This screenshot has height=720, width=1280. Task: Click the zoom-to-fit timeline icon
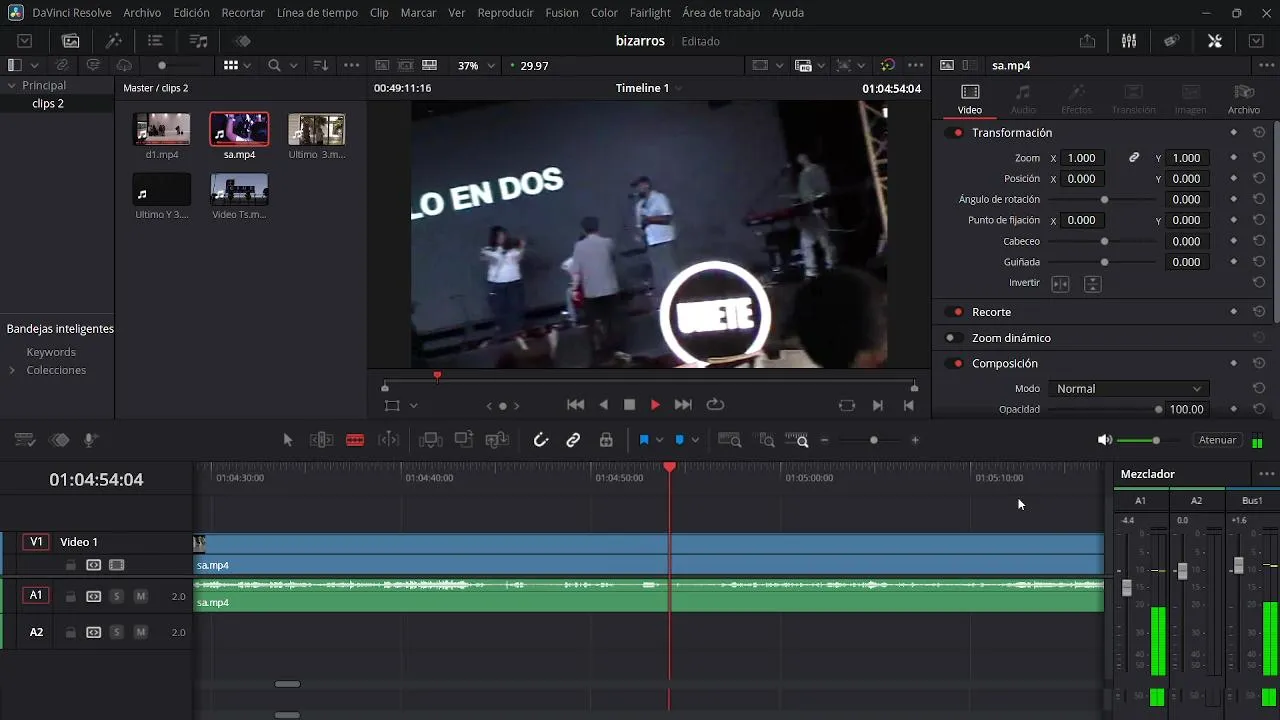(x=730, y=440)
